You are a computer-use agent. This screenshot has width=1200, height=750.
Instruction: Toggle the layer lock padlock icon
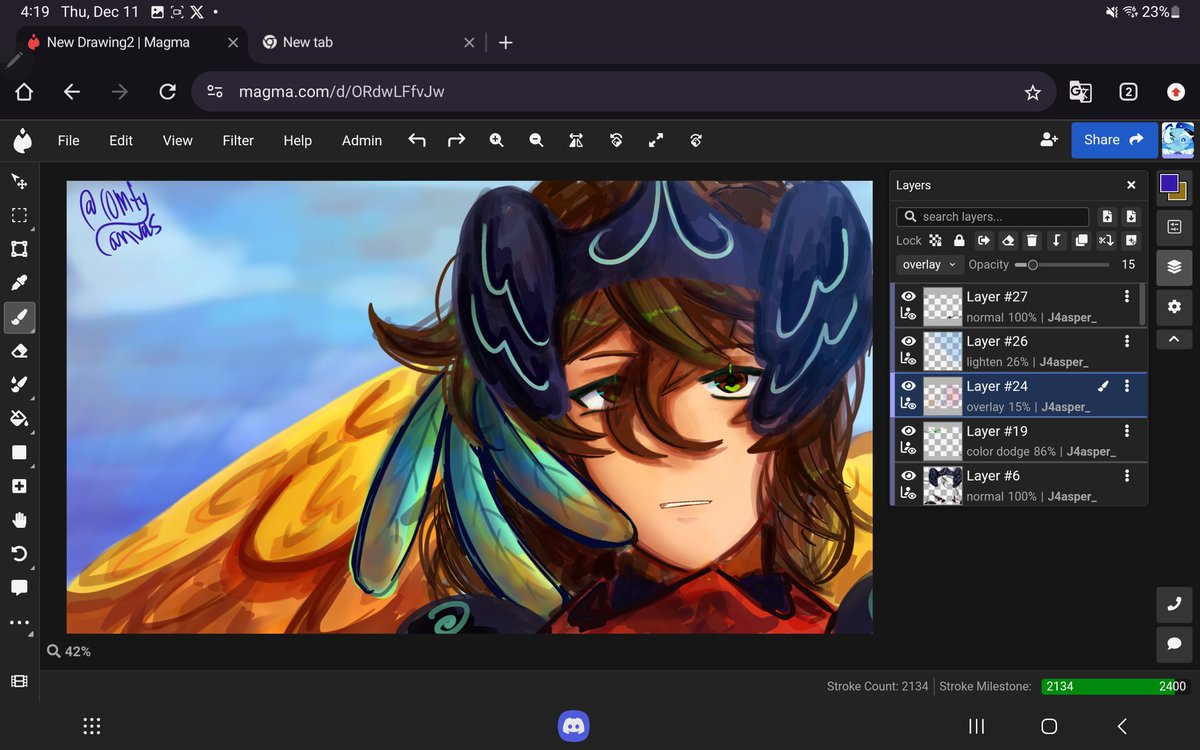click(x=959, y=241)
